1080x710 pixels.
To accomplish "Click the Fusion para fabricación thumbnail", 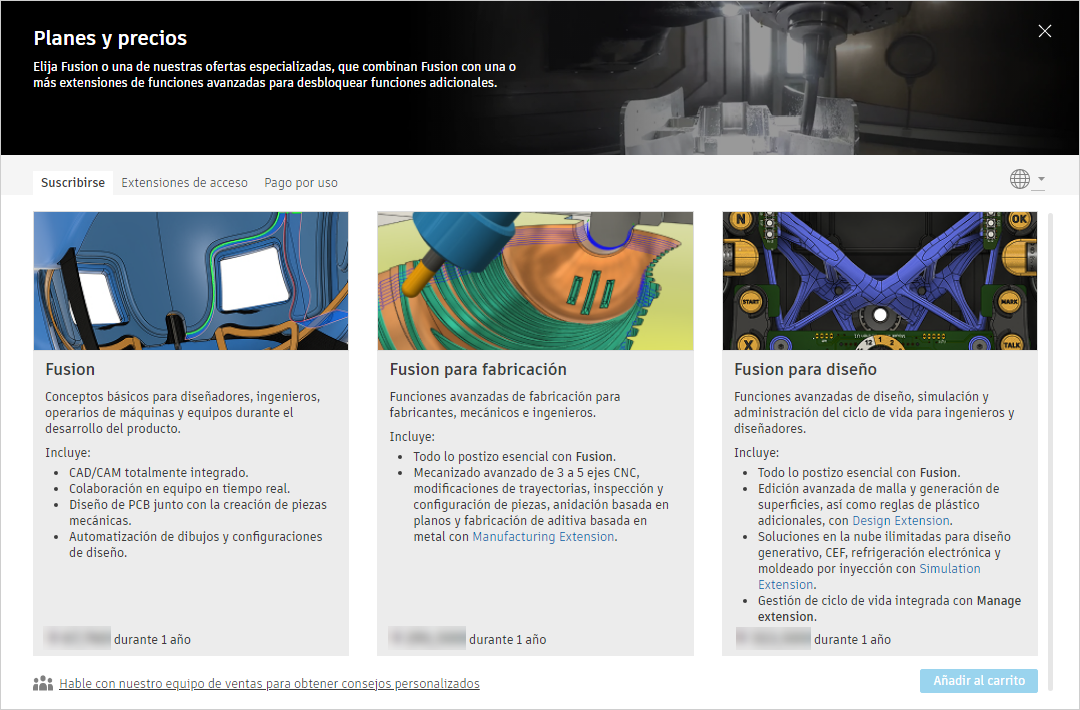I will tap(535, 281).
